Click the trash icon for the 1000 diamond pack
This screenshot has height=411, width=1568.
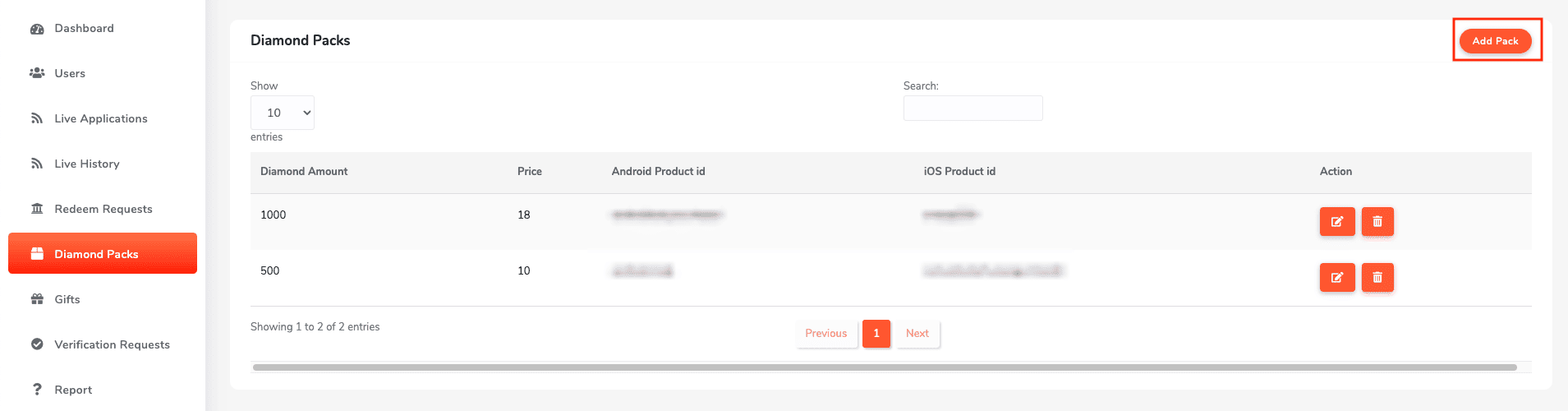pos(1377,221)
